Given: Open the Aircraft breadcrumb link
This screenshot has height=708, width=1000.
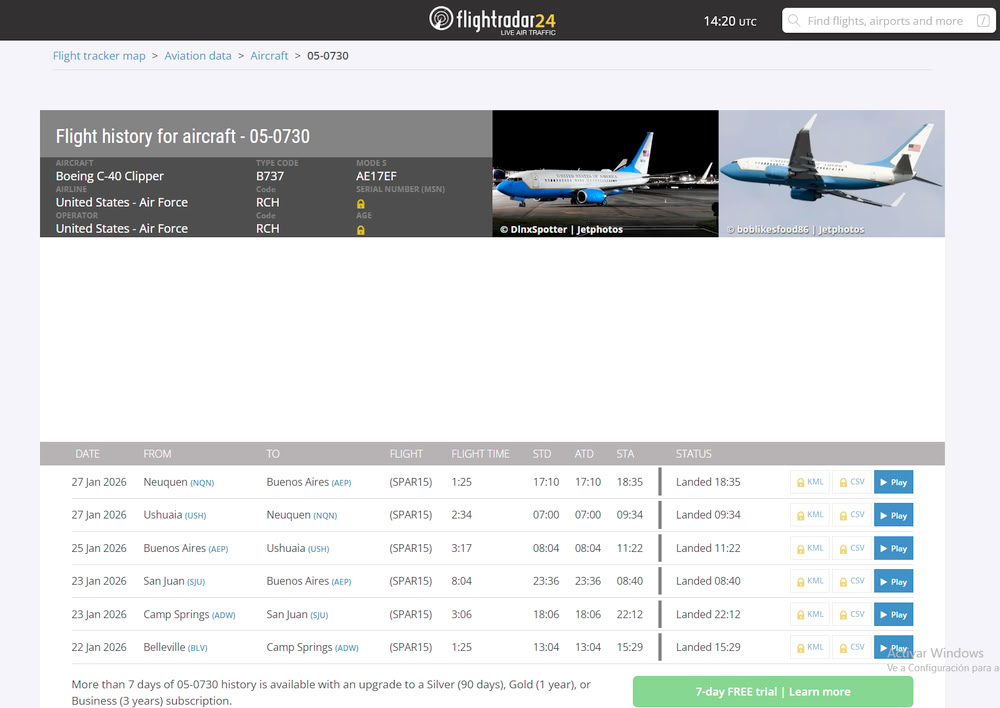Looking at the screenshot, I should click(269, 56).
